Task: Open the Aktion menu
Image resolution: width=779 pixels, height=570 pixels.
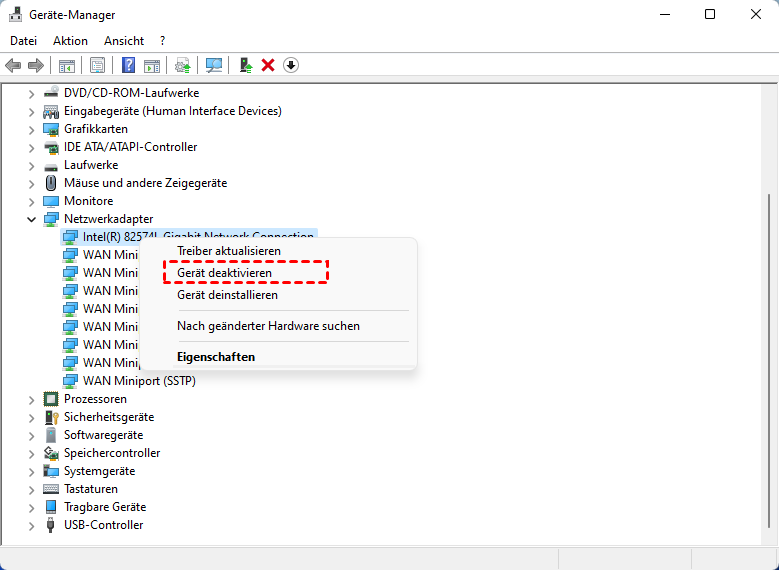Action: coord(71,41)
